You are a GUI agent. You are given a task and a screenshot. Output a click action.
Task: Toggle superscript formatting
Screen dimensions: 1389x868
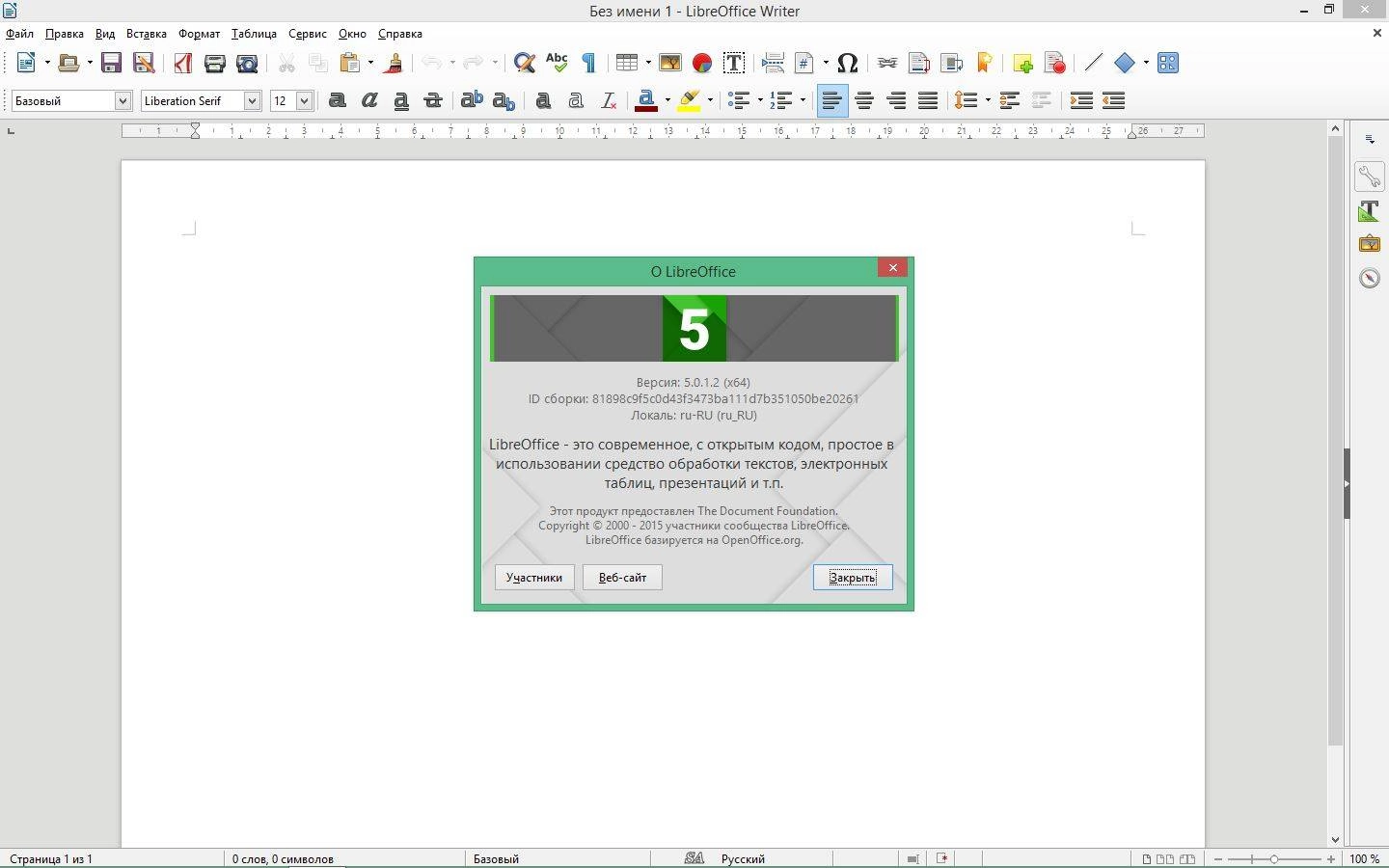click(x=472, y=100)
